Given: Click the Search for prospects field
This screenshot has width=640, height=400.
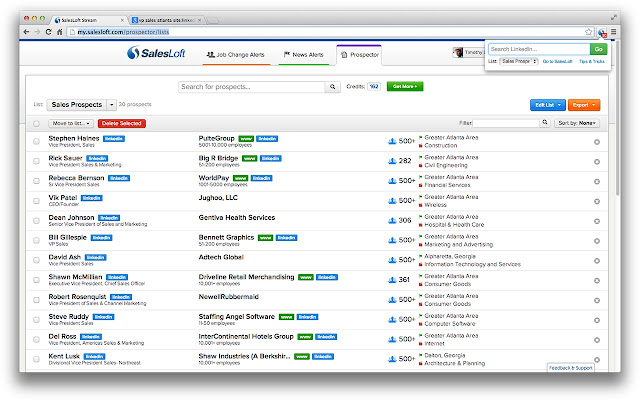Looking at the screenshot, I should pyautogui.click(x=252, y=87).
